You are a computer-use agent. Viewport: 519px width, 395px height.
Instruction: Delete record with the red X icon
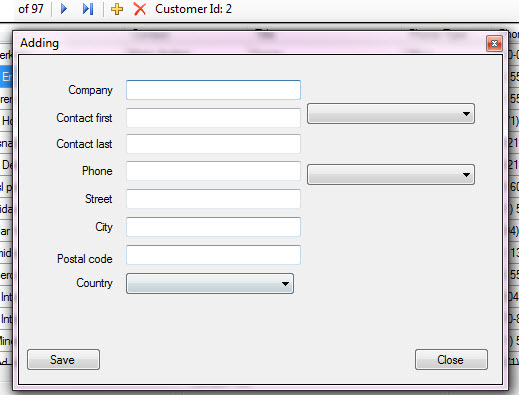pos(140,9)
